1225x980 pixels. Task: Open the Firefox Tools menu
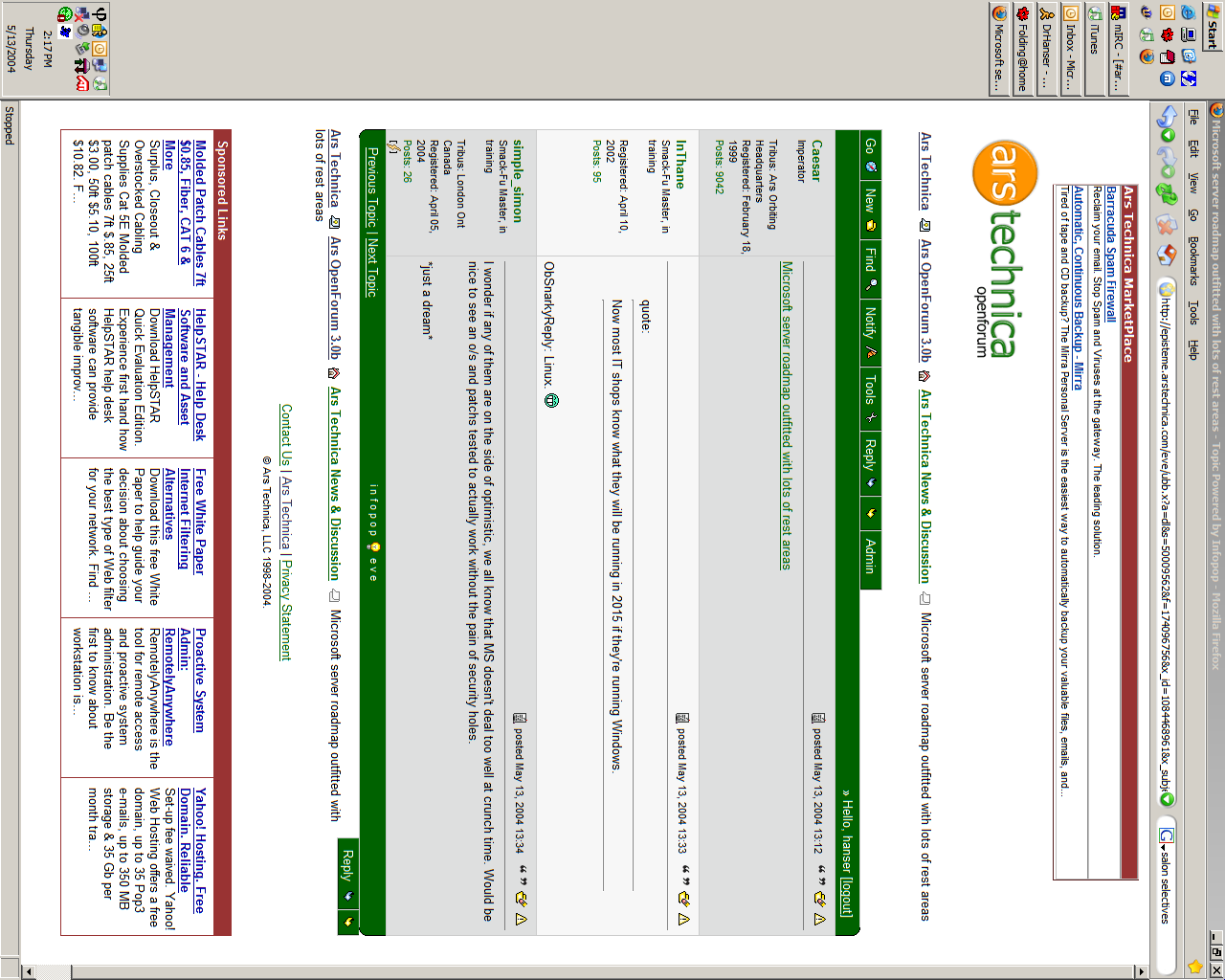[x=1192, y=312]
